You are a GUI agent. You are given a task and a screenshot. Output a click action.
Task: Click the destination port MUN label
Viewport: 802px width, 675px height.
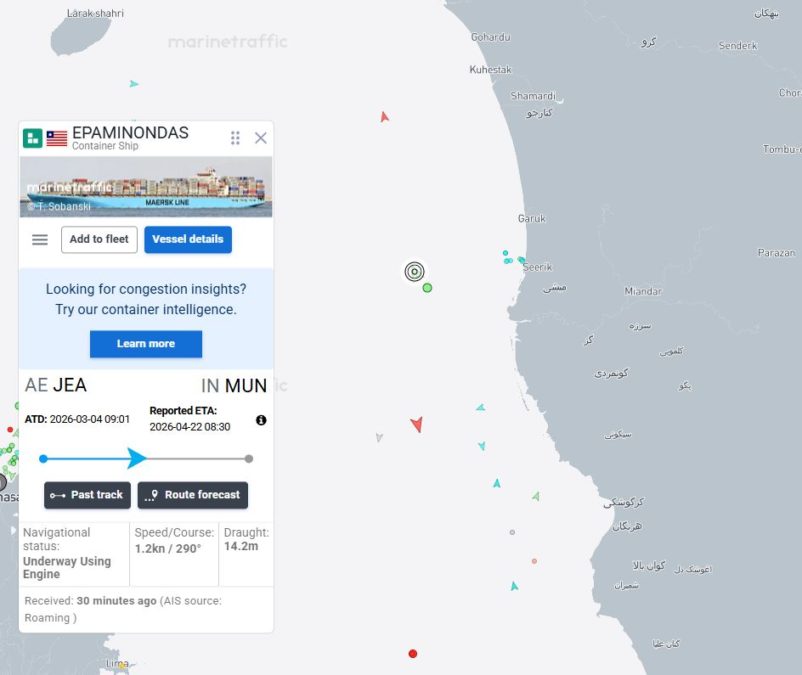(x=245, y=386)
